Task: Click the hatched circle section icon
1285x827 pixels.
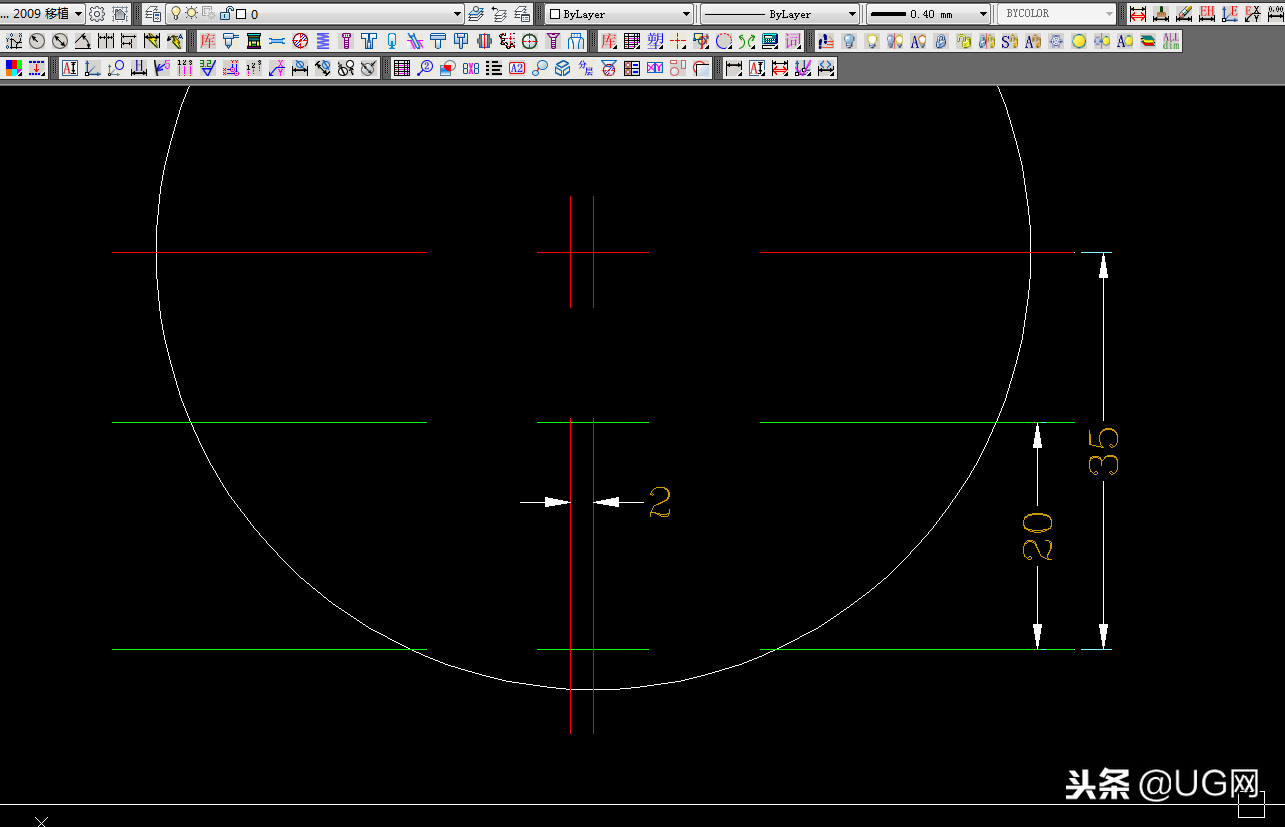Action: [x=300, y=41]
